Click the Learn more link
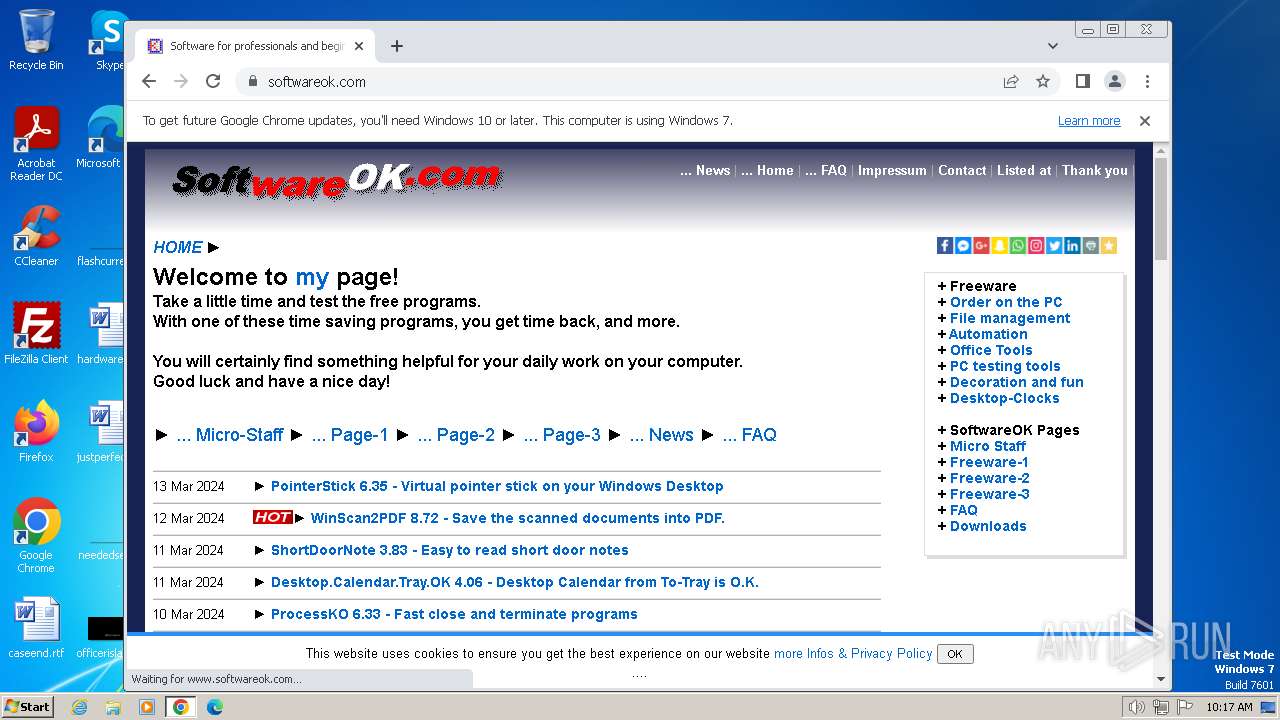This screenshot has height=720, width=1280. pos(1089,121)
